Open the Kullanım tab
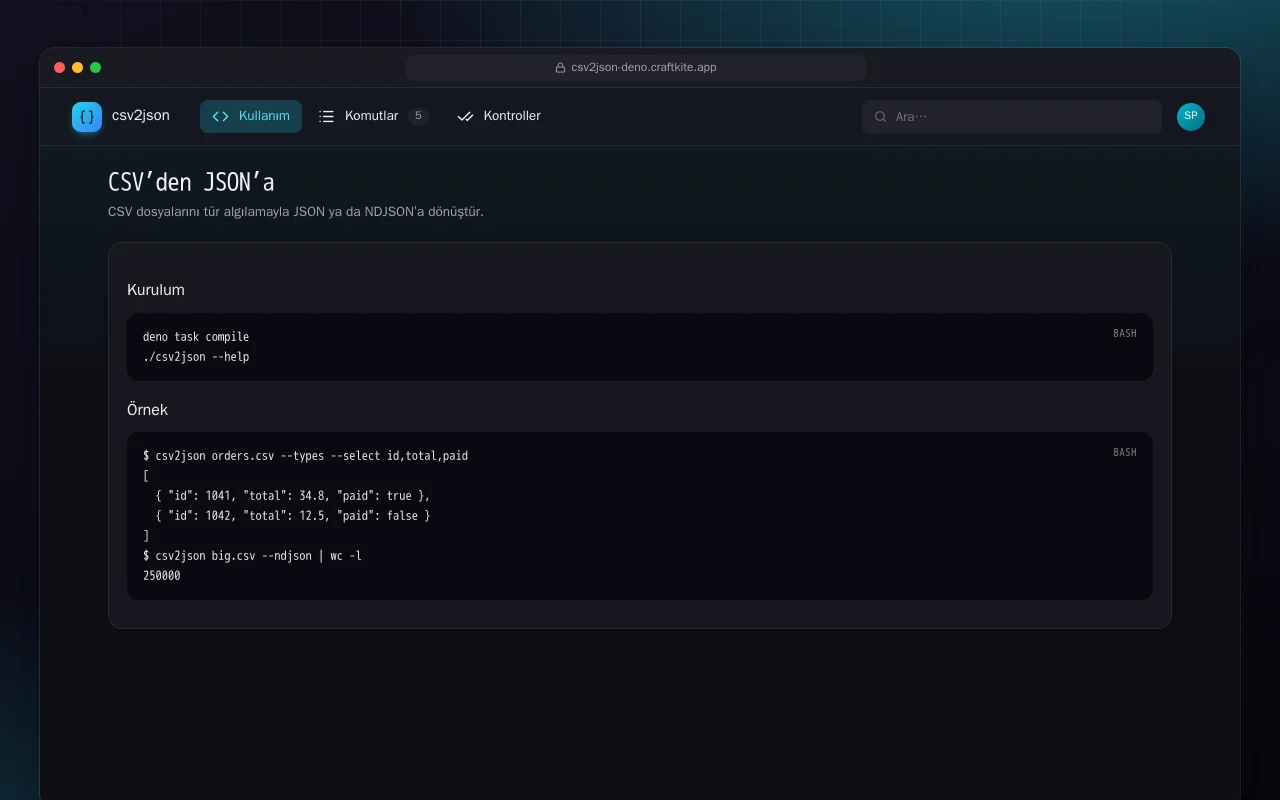This screenshot has height=800, width=1280. 251,116
